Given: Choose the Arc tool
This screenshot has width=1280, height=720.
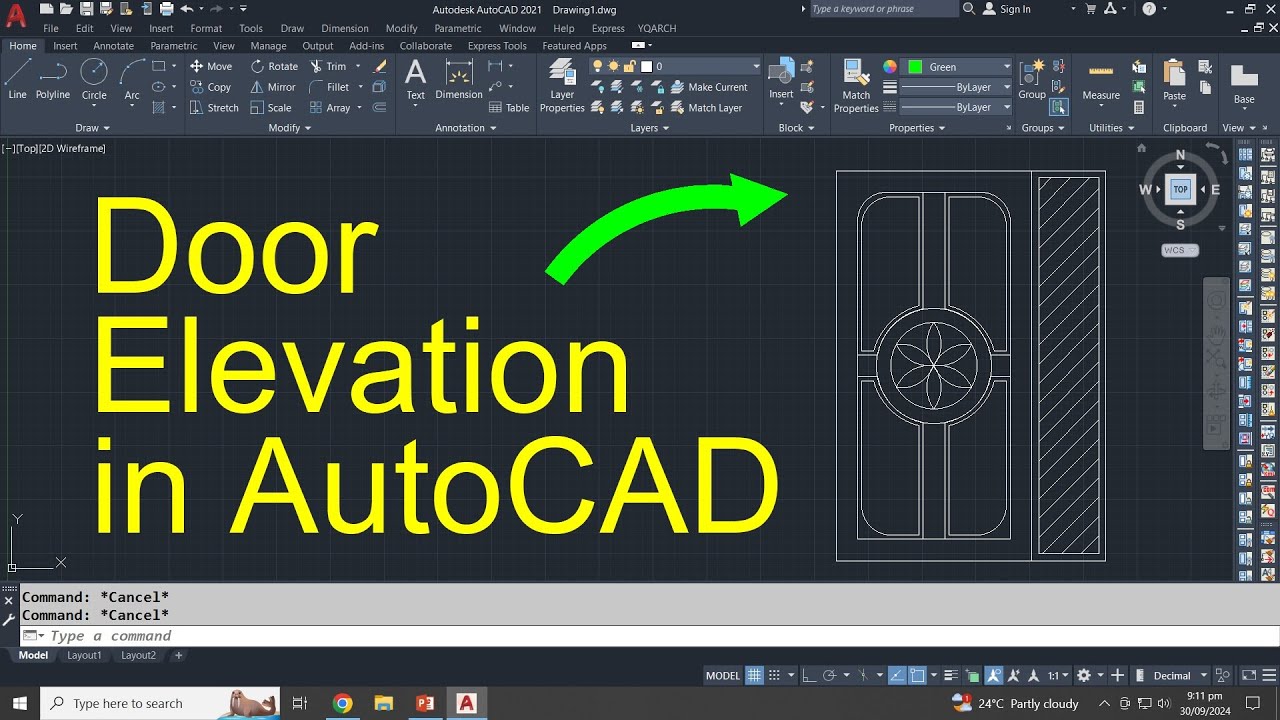Looking at the screenshot, I should tap(132, 80).
